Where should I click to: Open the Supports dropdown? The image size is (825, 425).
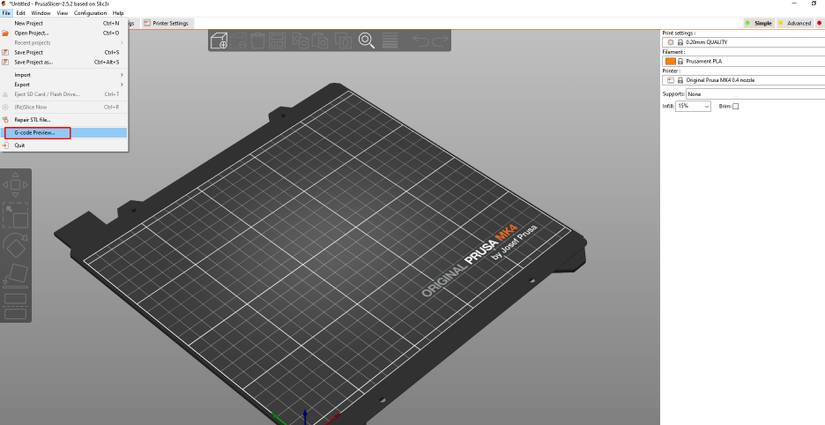(x=756, y=94)
